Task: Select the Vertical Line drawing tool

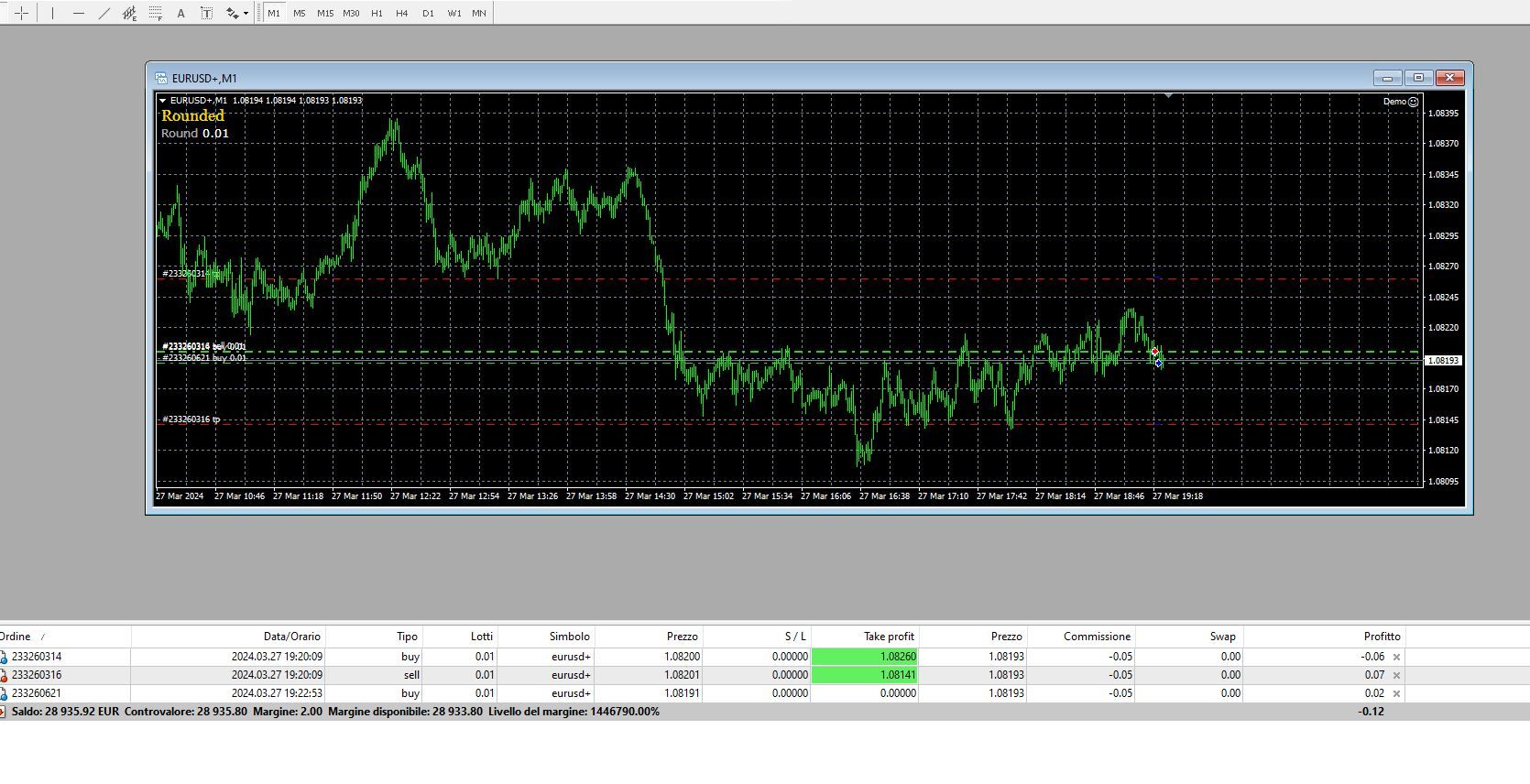Action: click(52, 13)
